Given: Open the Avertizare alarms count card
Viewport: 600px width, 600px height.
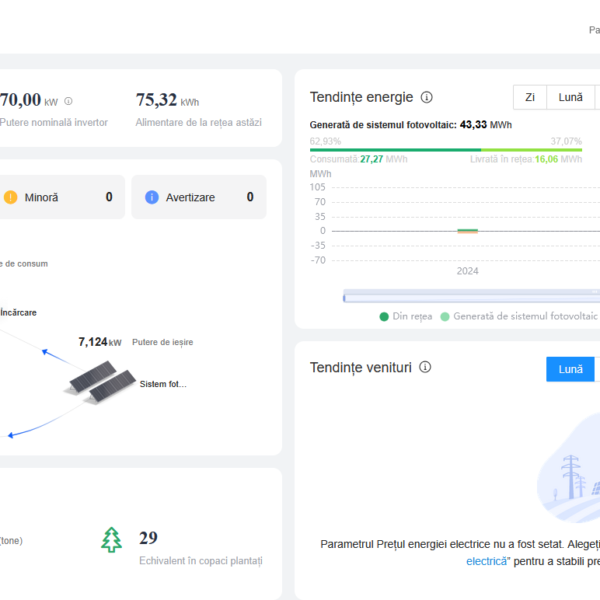Looking at the screenshot, I should [x=200, y=197].
